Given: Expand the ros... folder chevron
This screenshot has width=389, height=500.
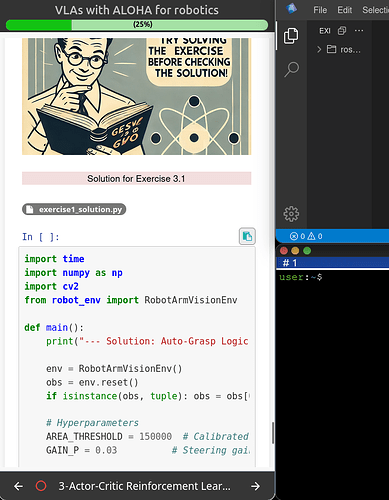Looking at the screenshot, I should click(319, 49).
